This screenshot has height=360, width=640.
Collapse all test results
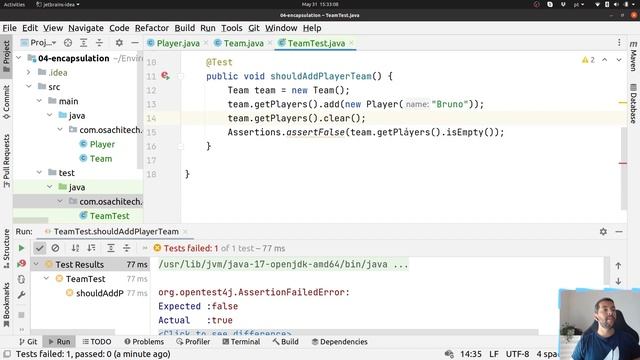coord(127,248)
